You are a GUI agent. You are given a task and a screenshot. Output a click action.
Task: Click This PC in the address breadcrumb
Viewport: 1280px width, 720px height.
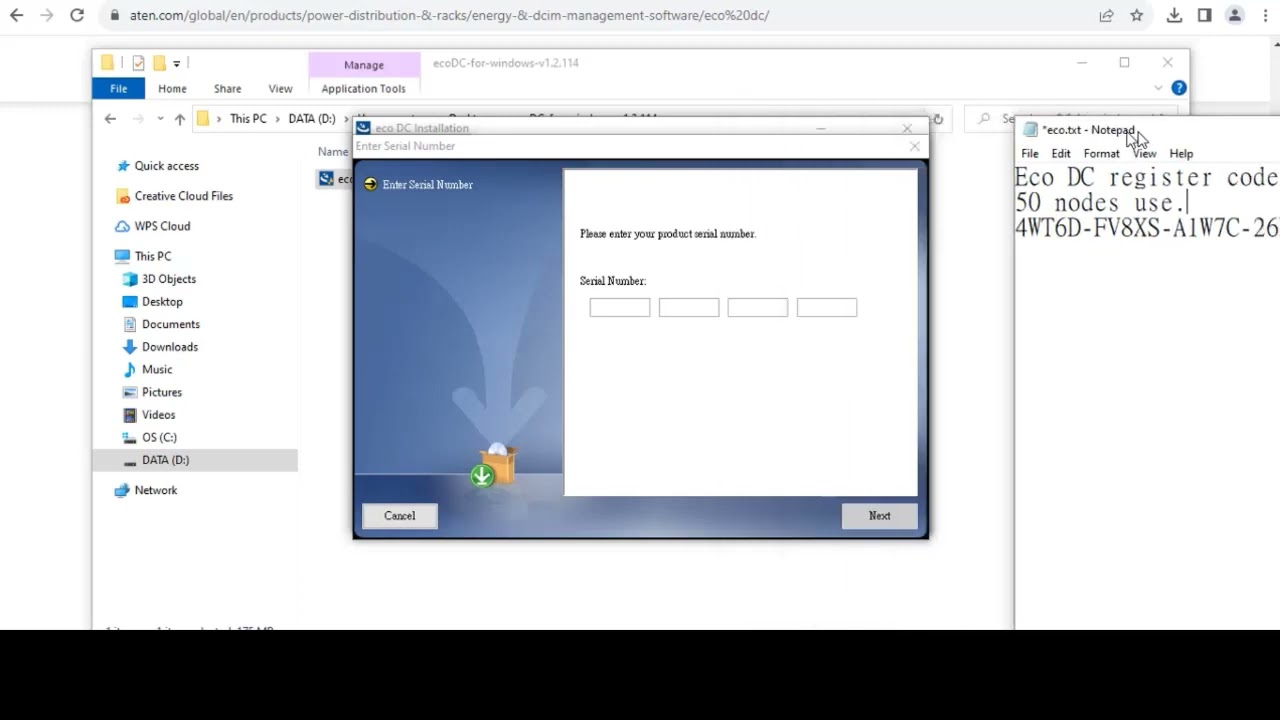click(248, 119)
